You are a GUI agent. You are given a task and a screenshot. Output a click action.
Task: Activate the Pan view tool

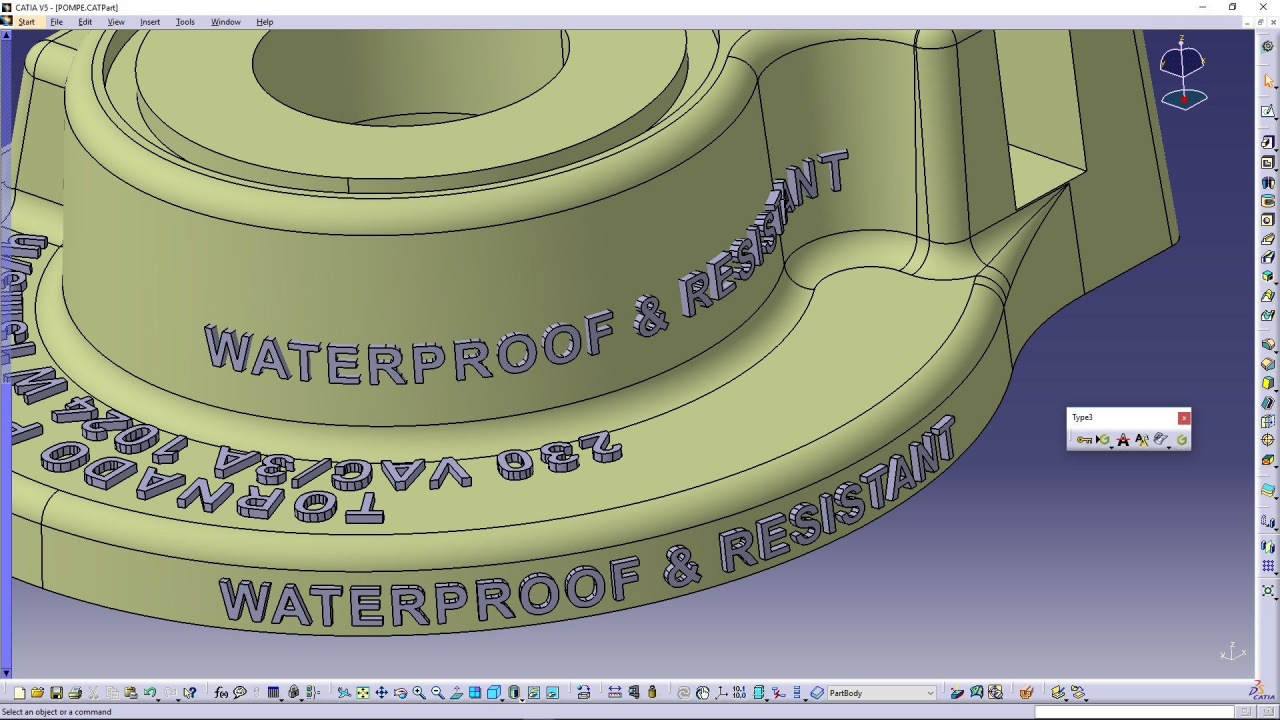(x=382, y=692)
